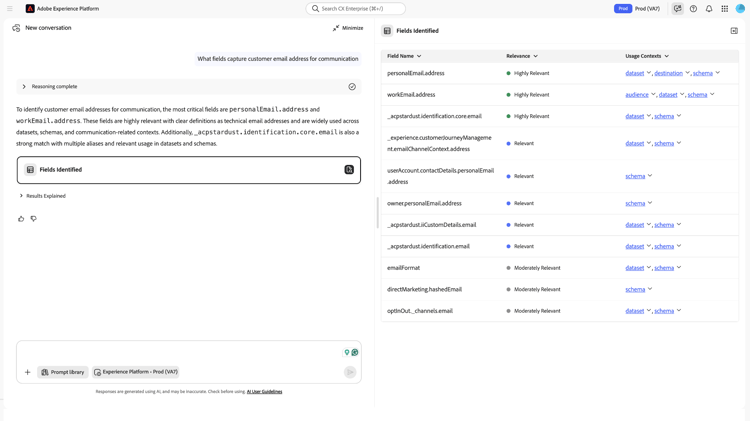Minimize the conversation panel
This screenshot has height=421, width=750.
348,28
